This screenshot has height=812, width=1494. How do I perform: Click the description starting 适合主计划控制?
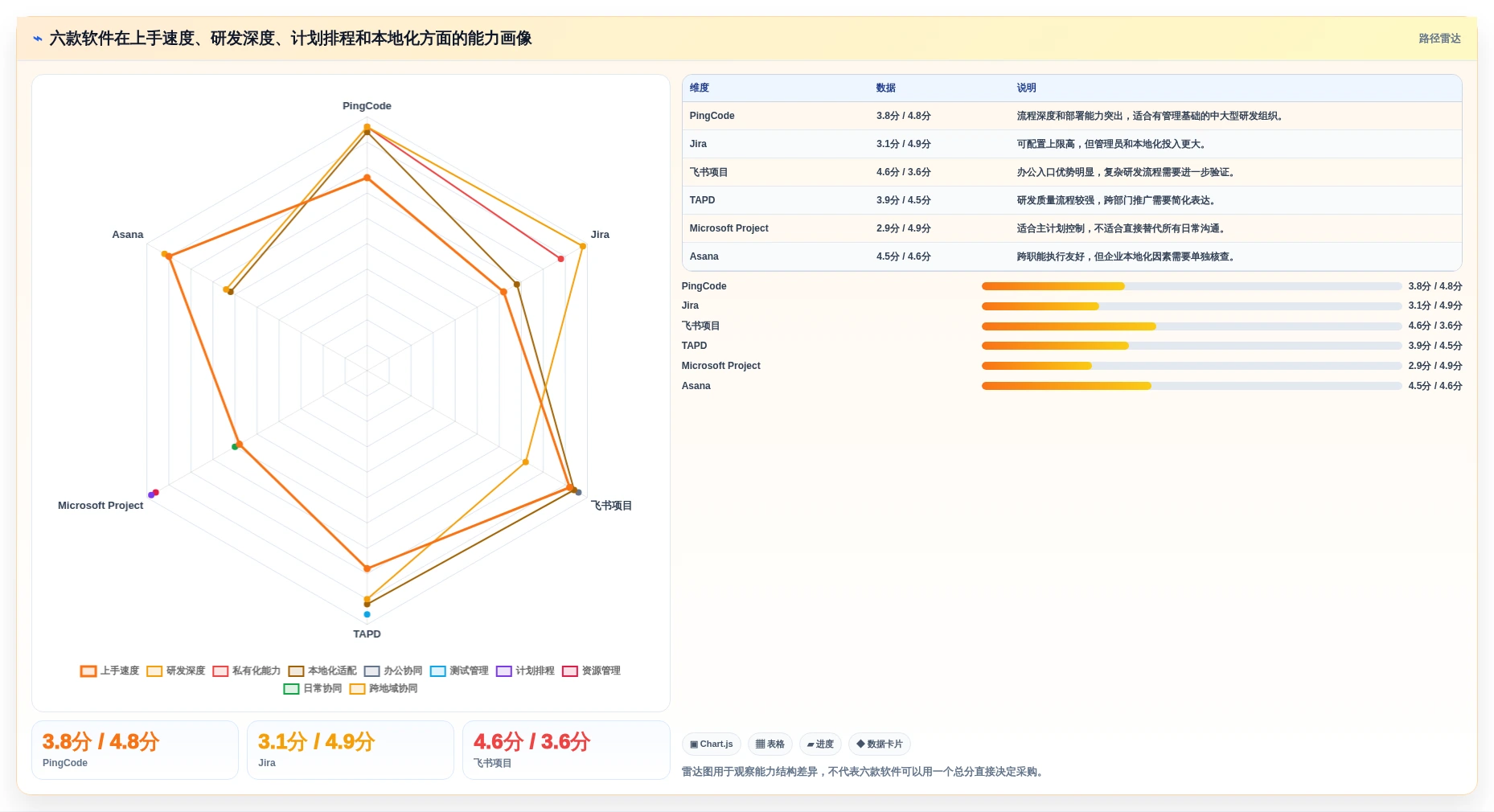pos(1123,228)
